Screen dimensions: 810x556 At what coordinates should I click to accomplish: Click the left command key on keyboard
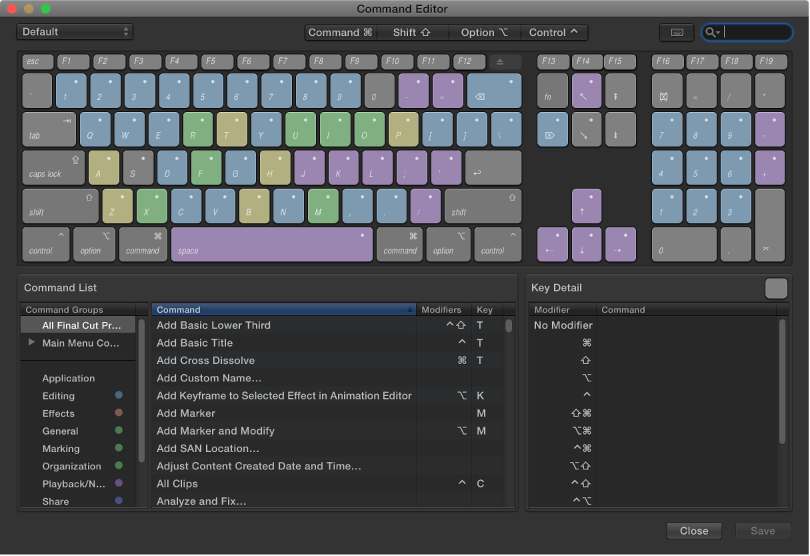click(143, 244)
